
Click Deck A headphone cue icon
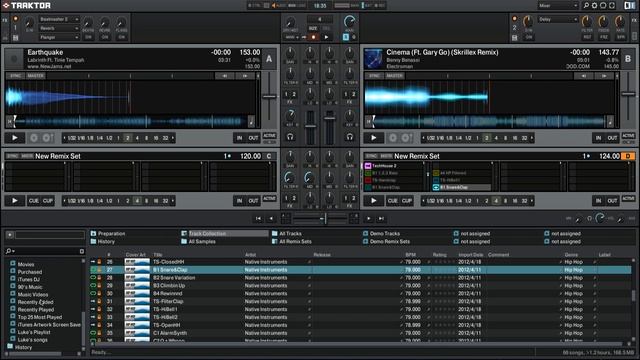[x=290, y=137]
